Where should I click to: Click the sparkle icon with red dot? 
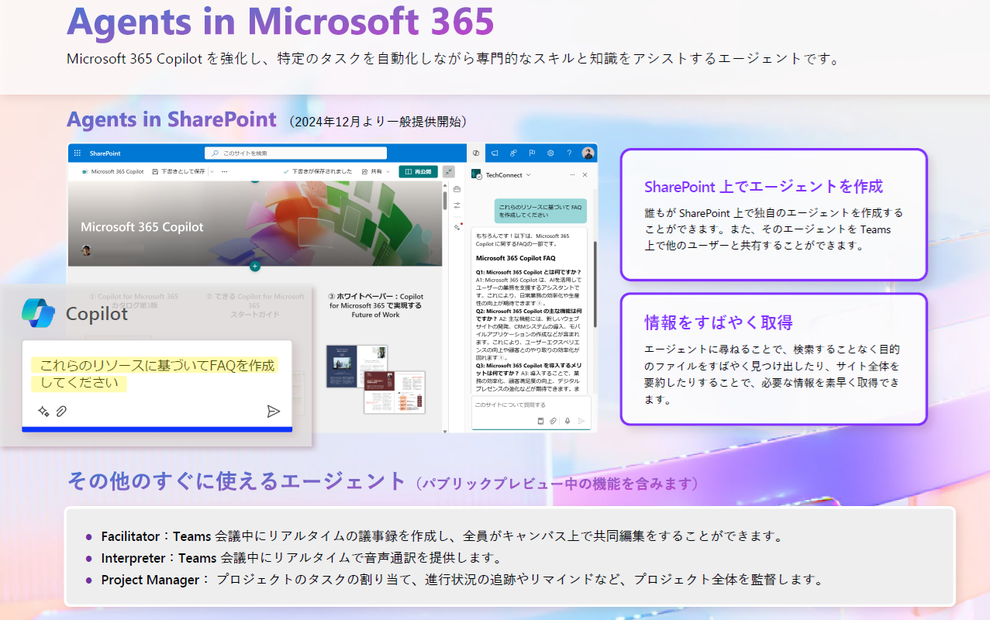(458, 227)
